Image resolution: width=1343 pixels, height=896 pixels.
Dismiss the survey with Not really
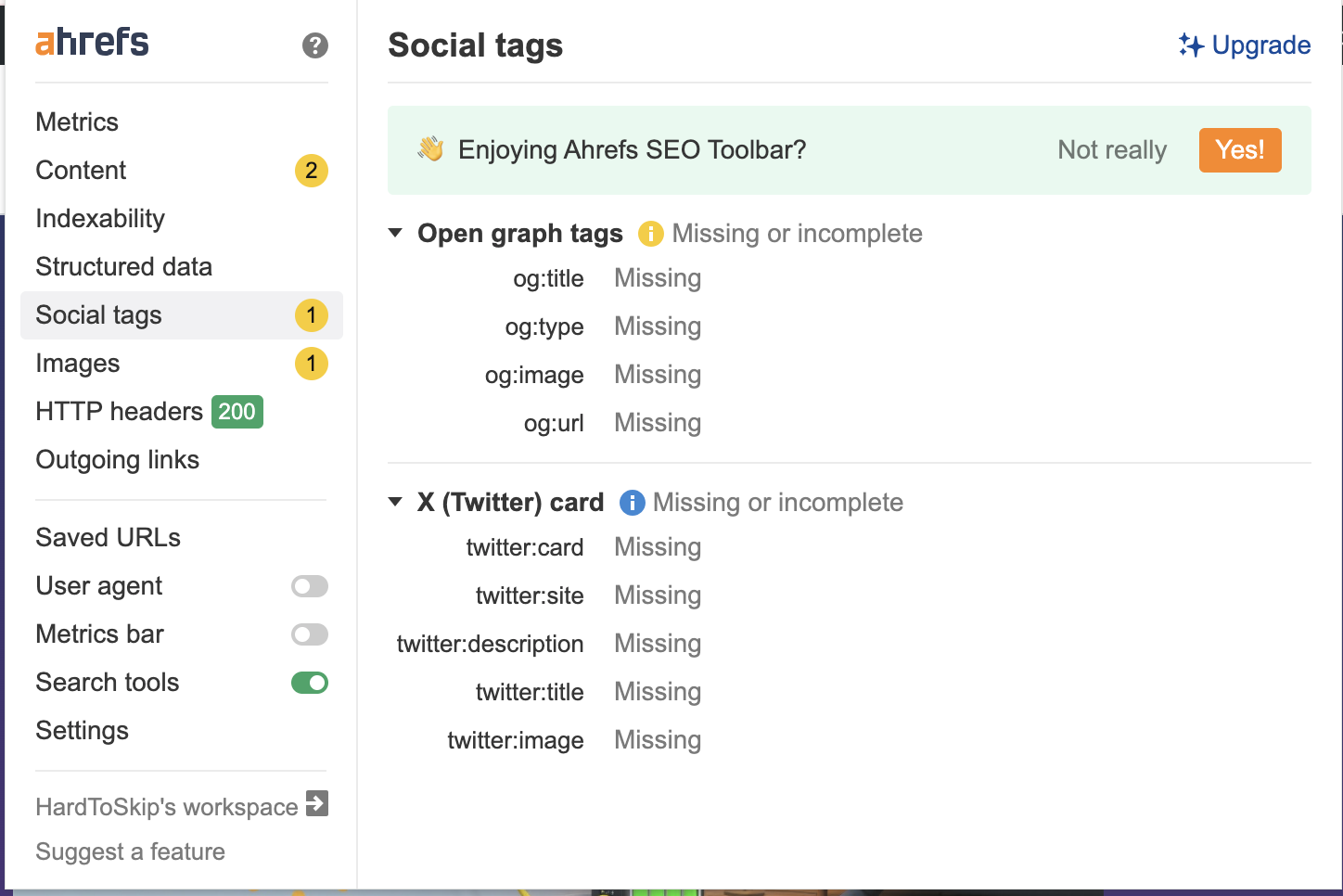tap(1111, 149)
